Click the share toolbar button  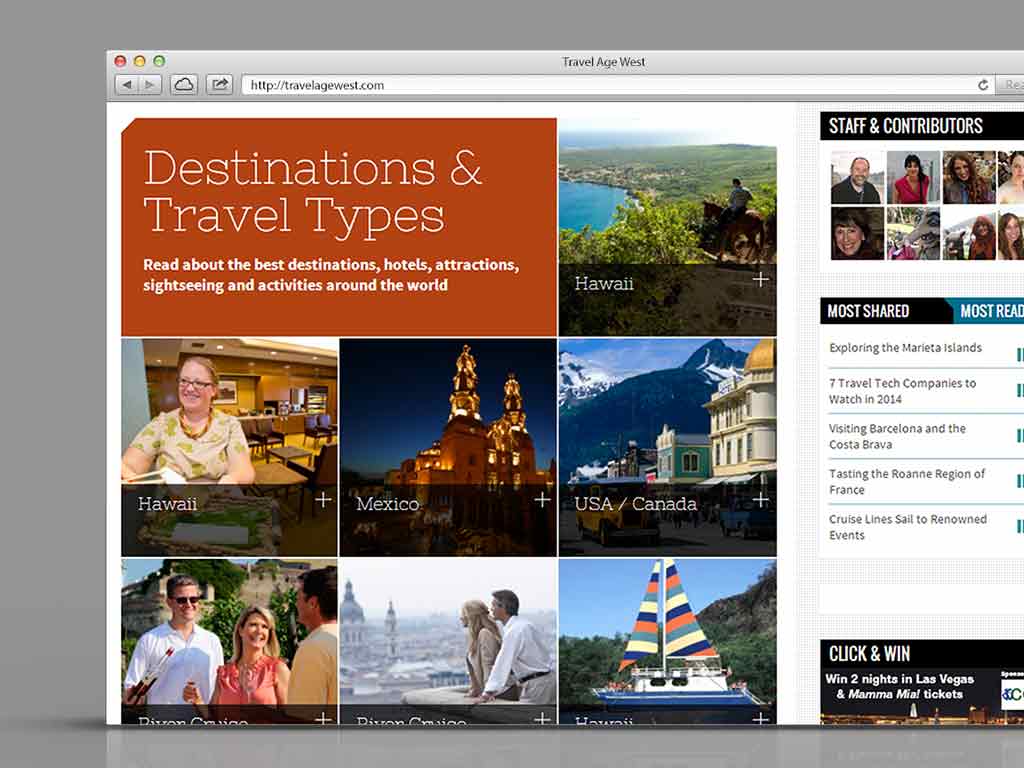click(x=219, y=85)
